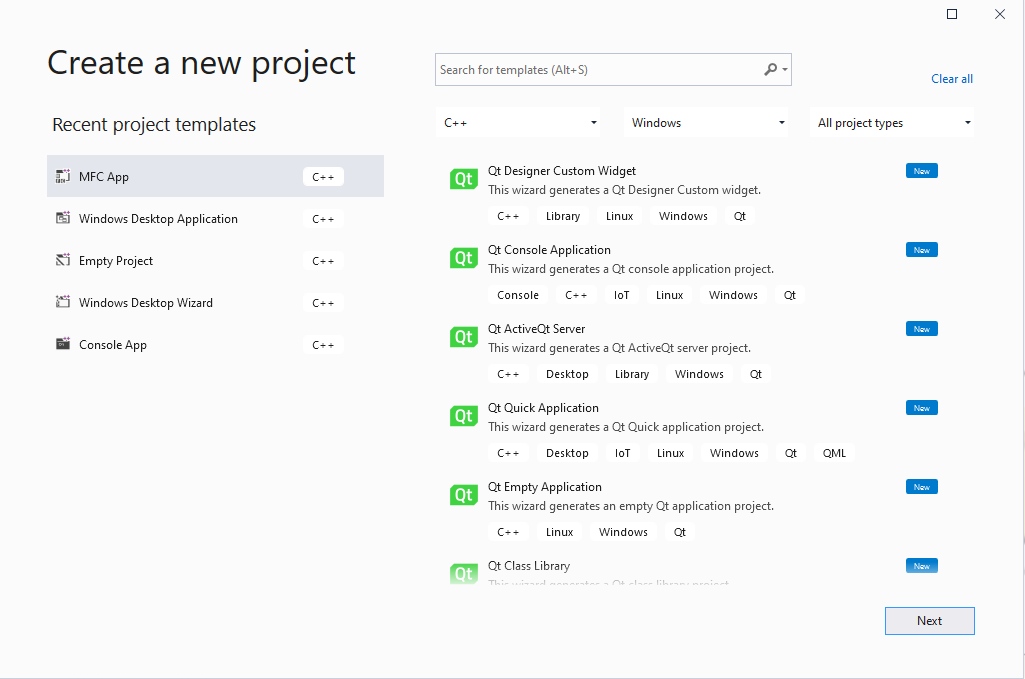Screen dimensions: 1025x679
Task: Select Qt ActiveQt Server title
Action: click(x=536, y=329)
